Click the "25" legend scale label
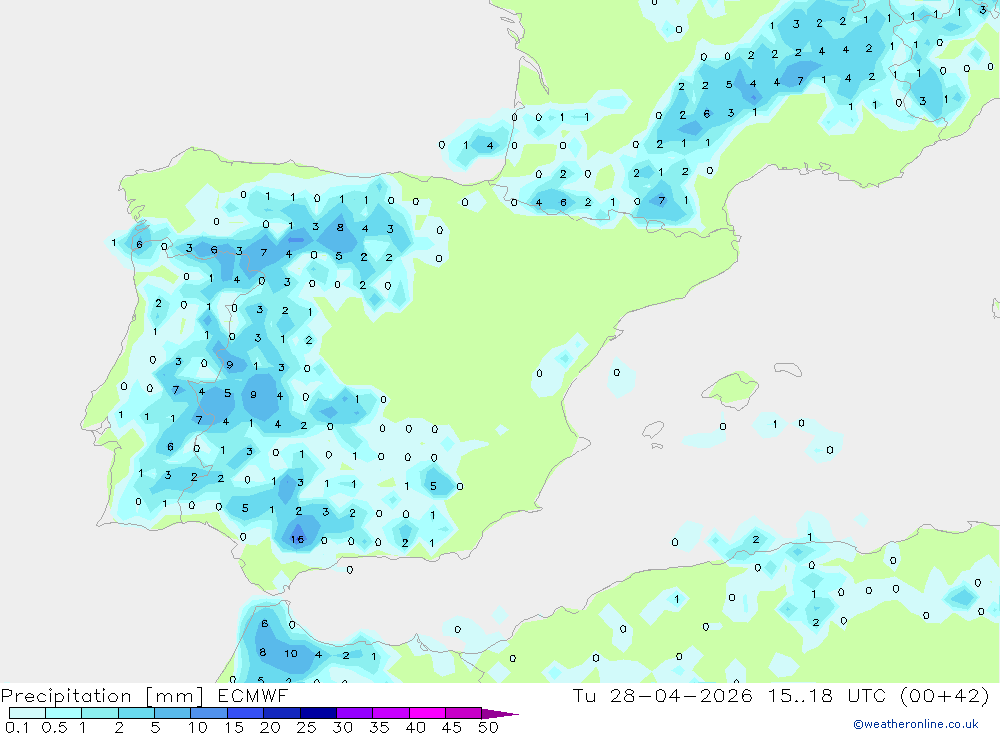The height and width of the screenshot is (733, 1000). (x=306, y=727)
